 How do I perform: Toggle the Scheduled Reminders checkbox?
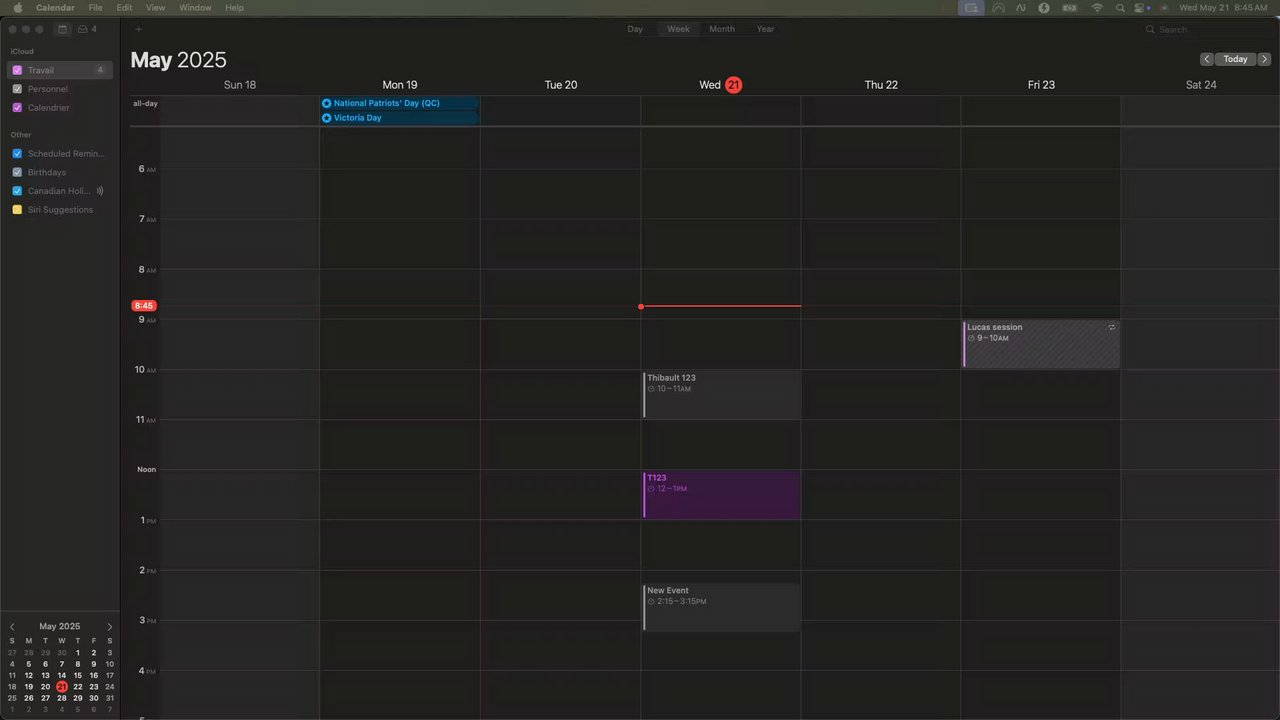point(17,154)
